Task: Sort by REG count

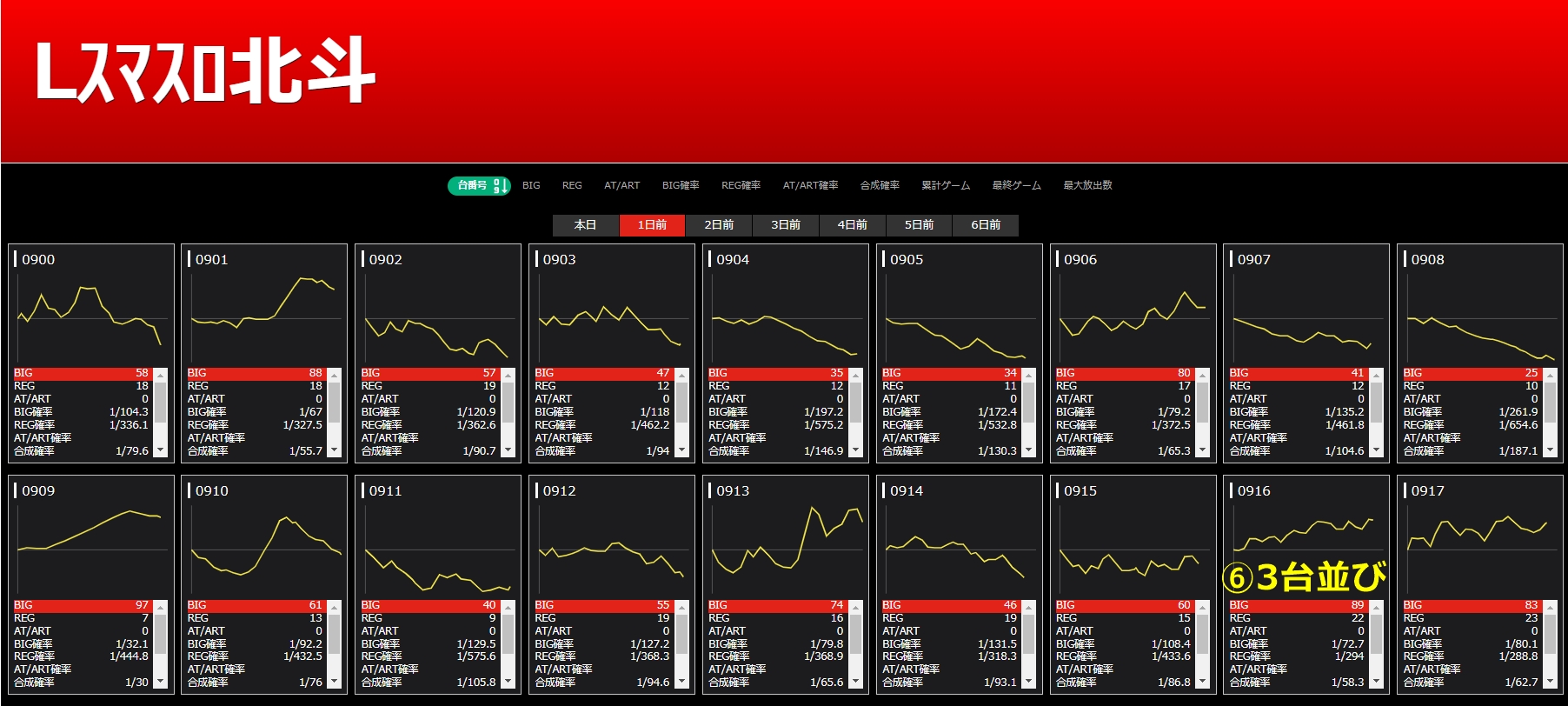Action: [x=572, y=185]
